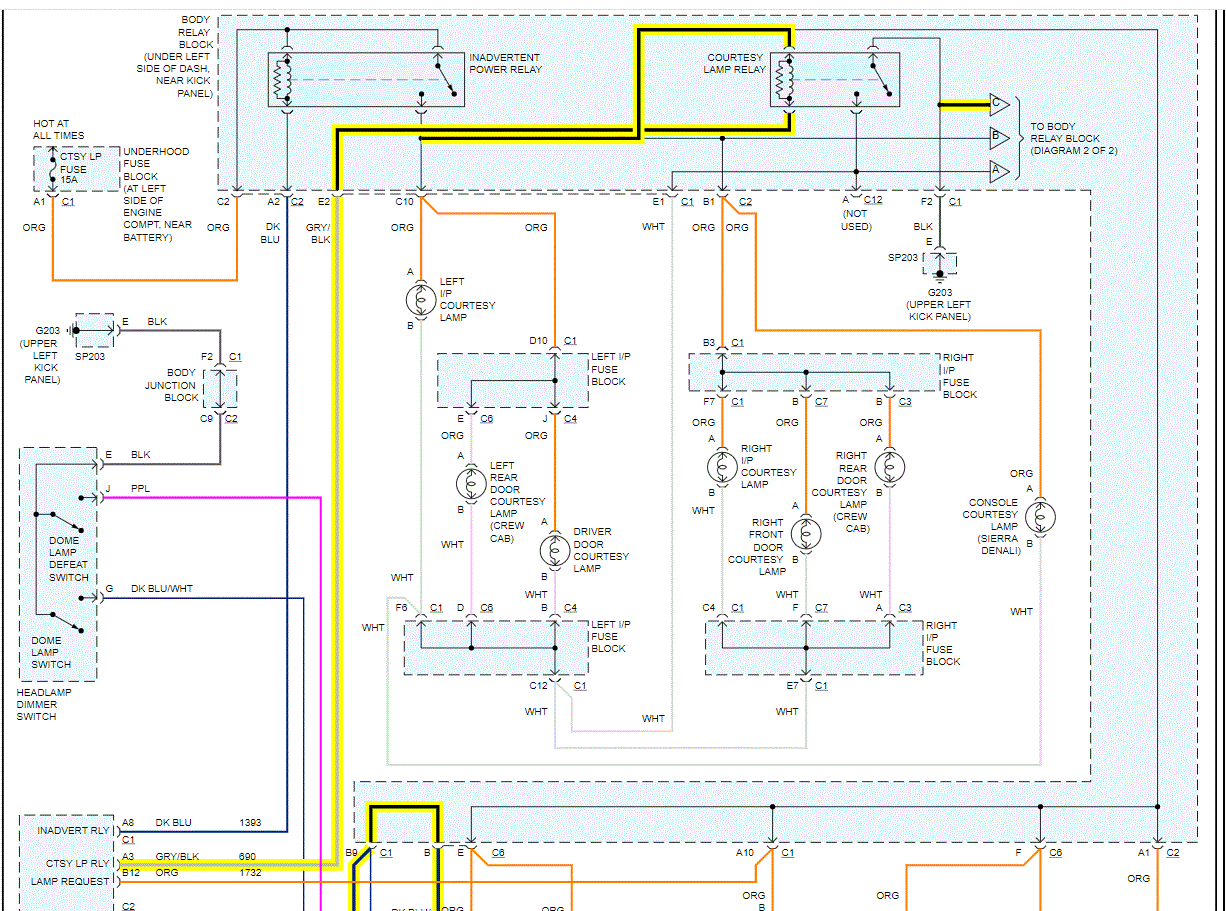1226x911 pixels.
Task: Click arrow A to Body Relay Block
Action: point(997,170)
